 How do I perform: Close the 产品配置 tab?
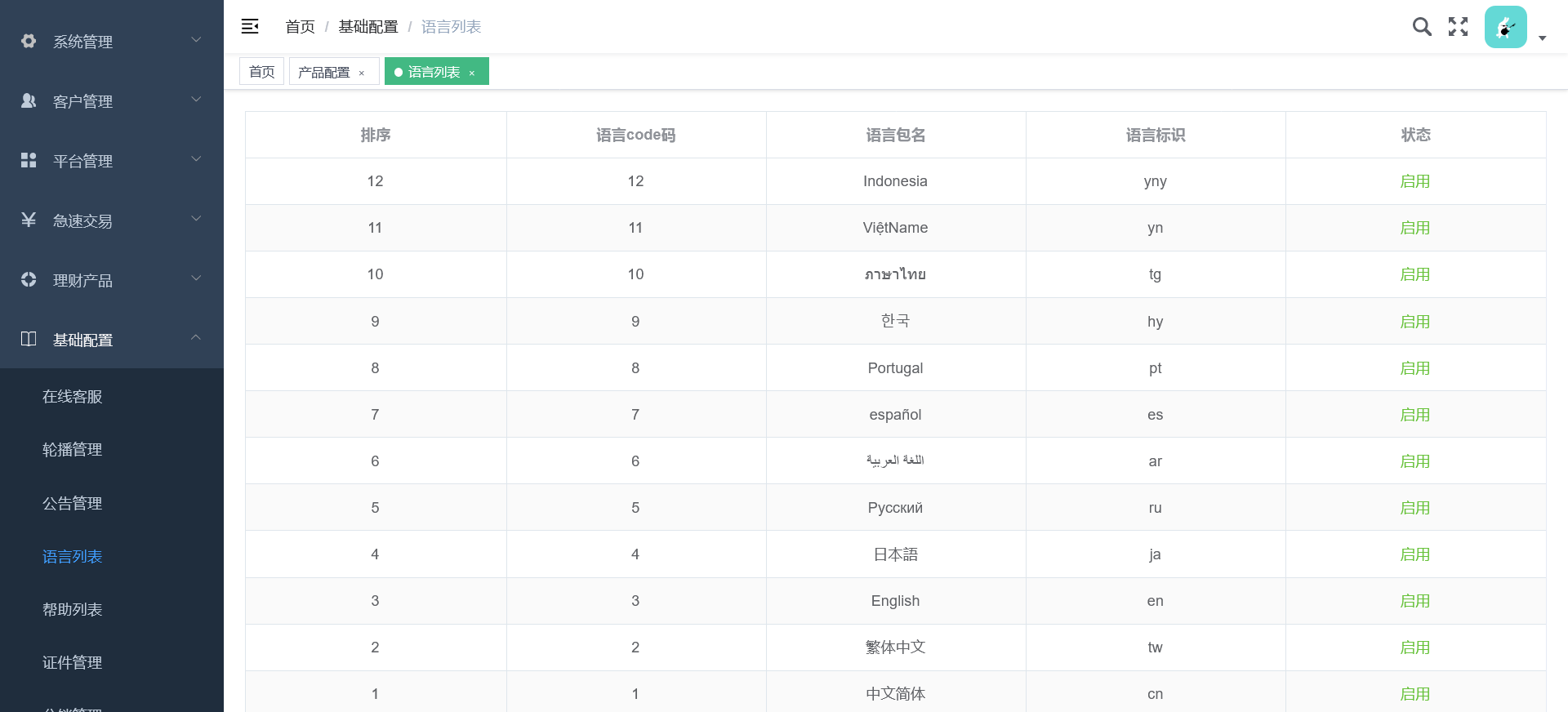(362, 73)
